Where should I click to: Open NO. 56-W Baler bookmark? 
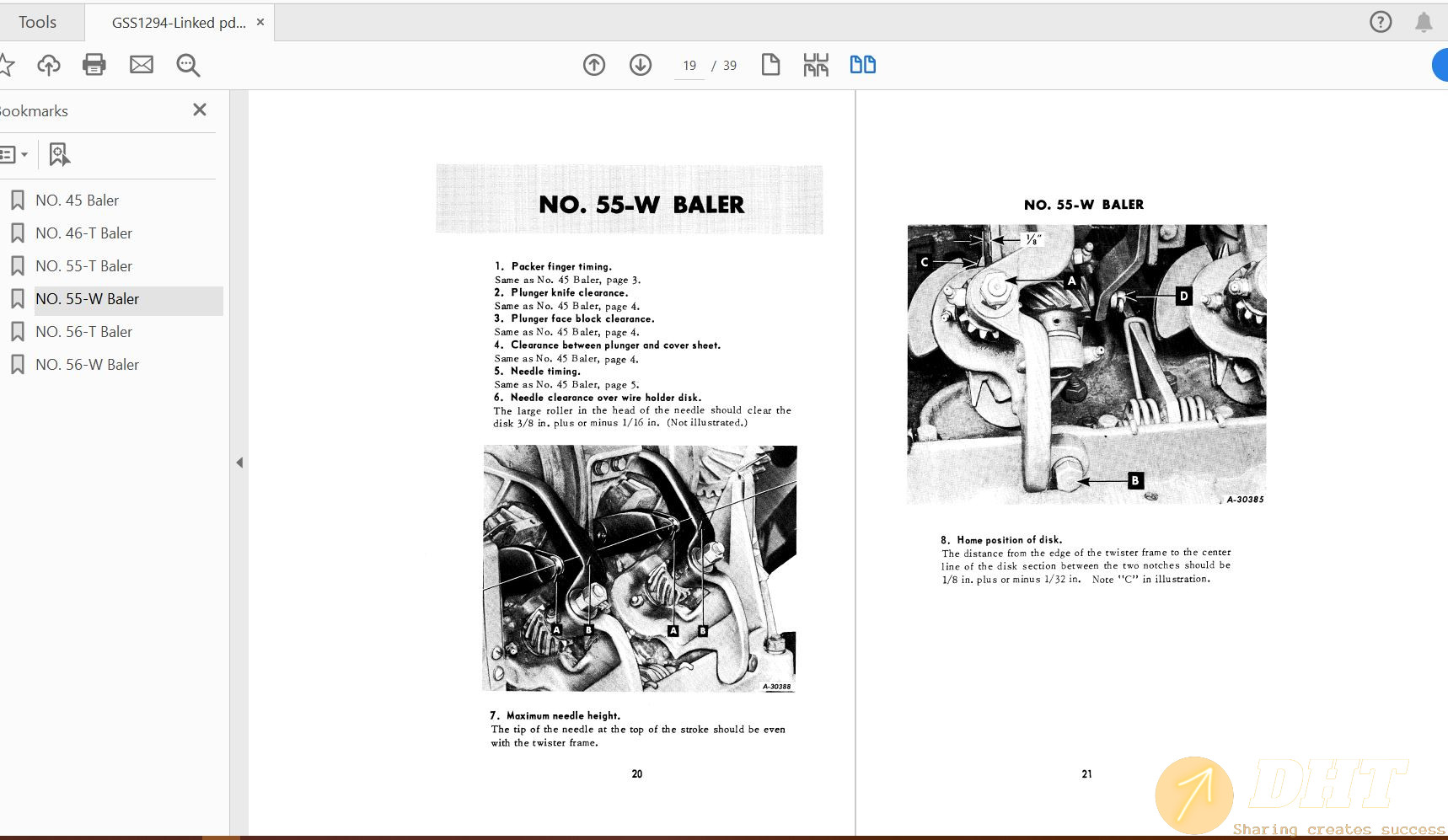pos(87,365)
